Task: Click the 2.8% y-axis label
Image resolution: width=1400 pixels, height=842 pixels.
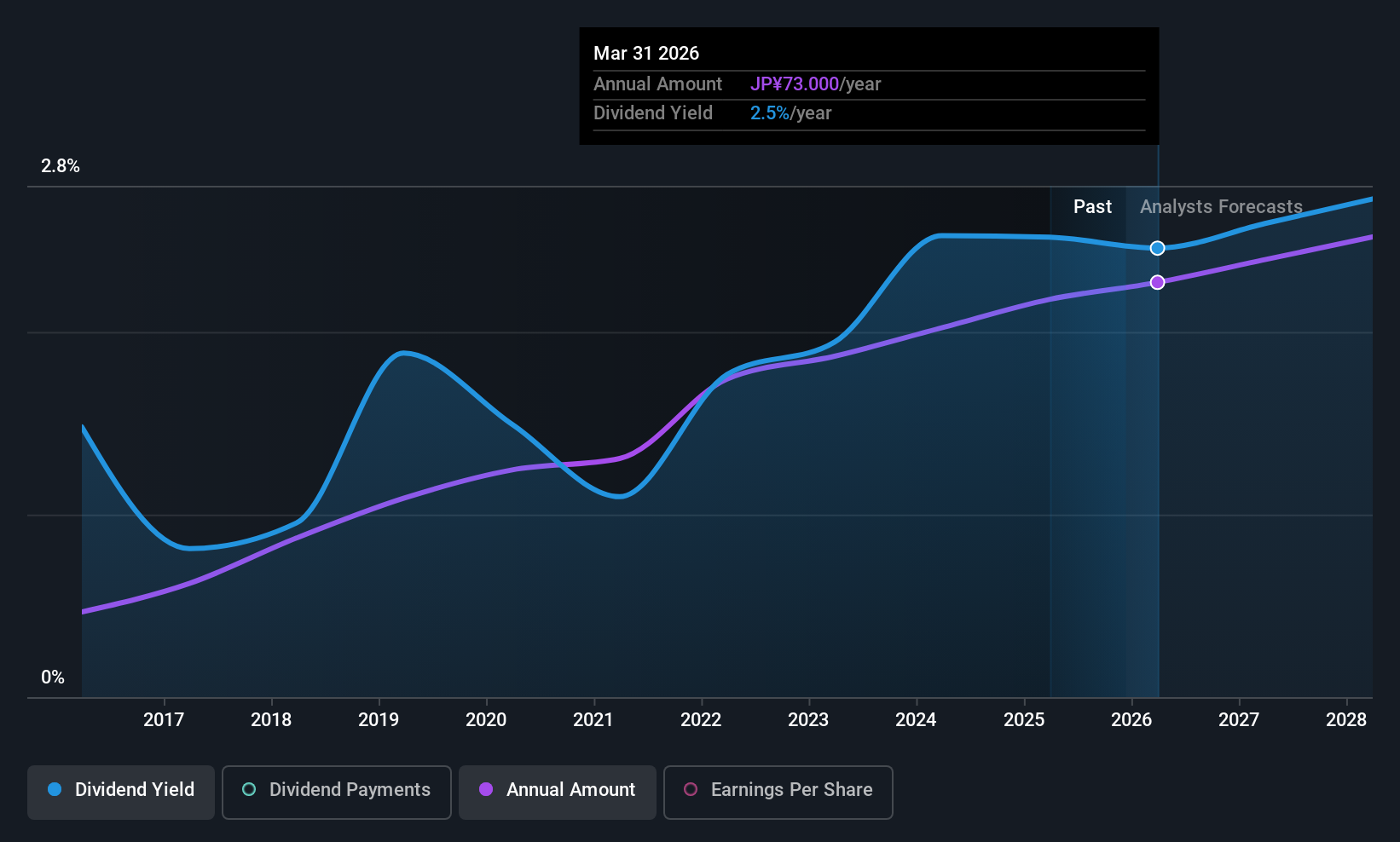Action: tap(61, 166)
